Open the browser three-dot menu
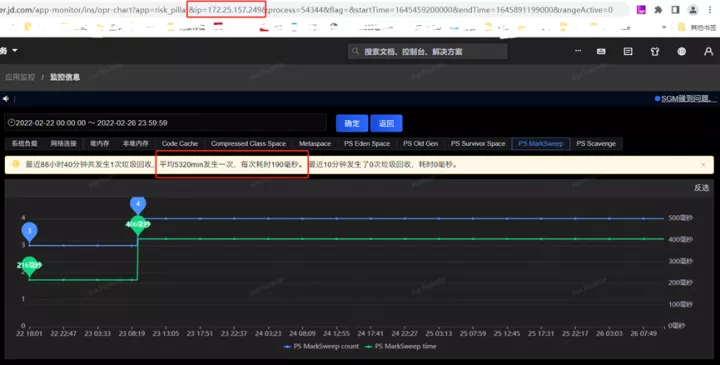Viewport: 720px width, 365px height. point(710,10)
